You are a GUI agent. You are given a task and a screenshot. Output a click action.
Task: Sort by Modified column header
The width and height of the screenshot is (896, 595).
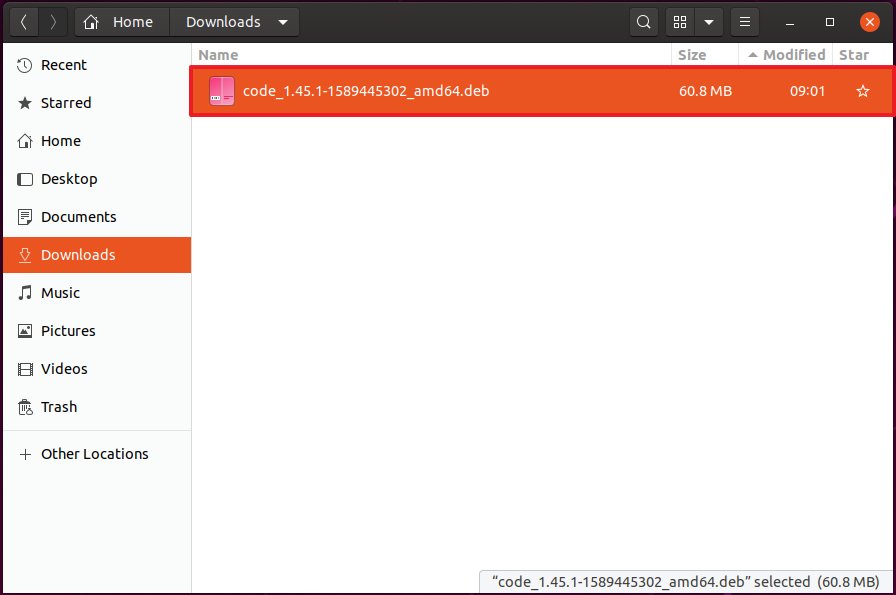(786, 55)
